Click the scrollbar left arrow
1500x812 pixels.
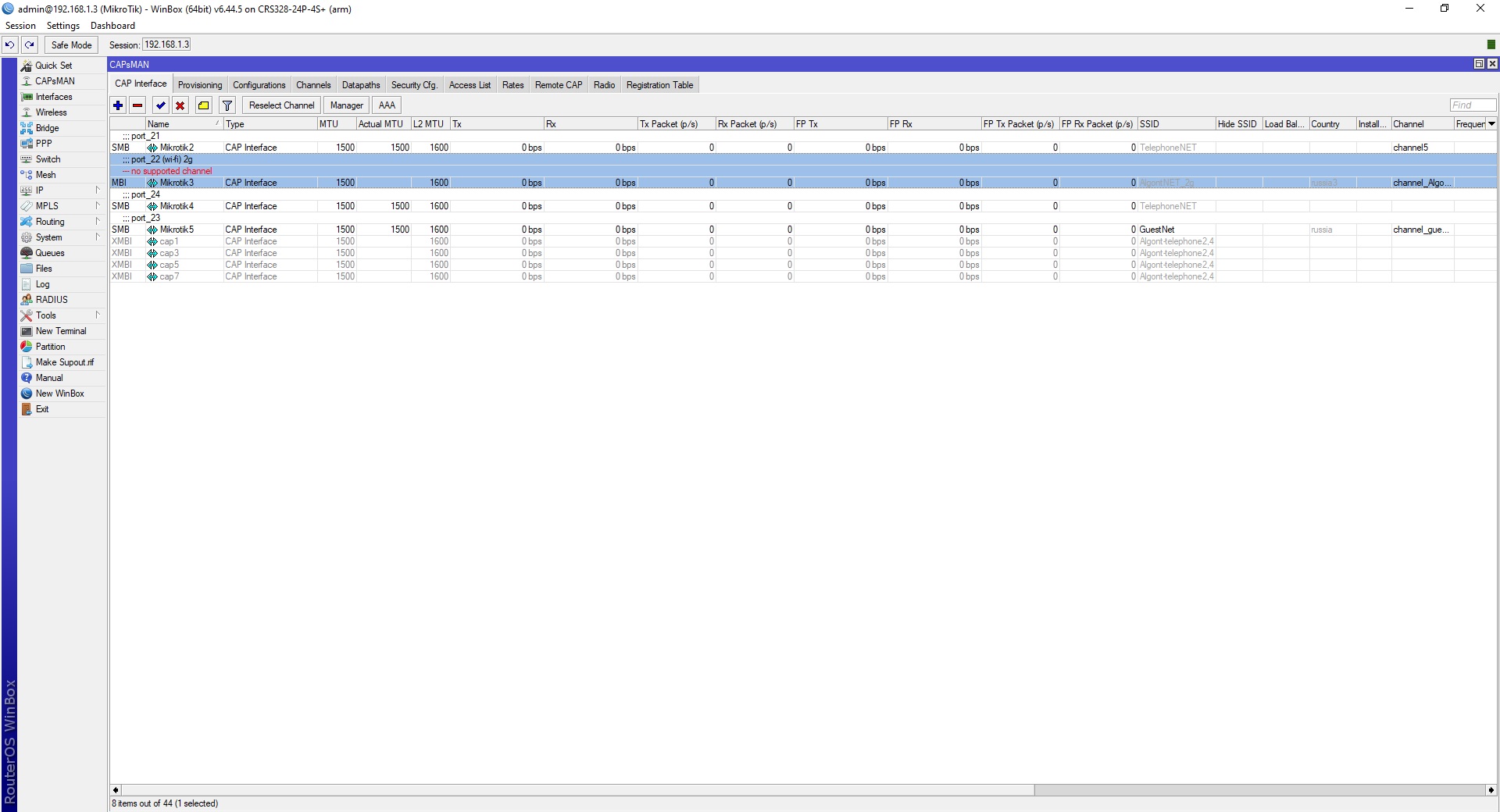(116, 790)
